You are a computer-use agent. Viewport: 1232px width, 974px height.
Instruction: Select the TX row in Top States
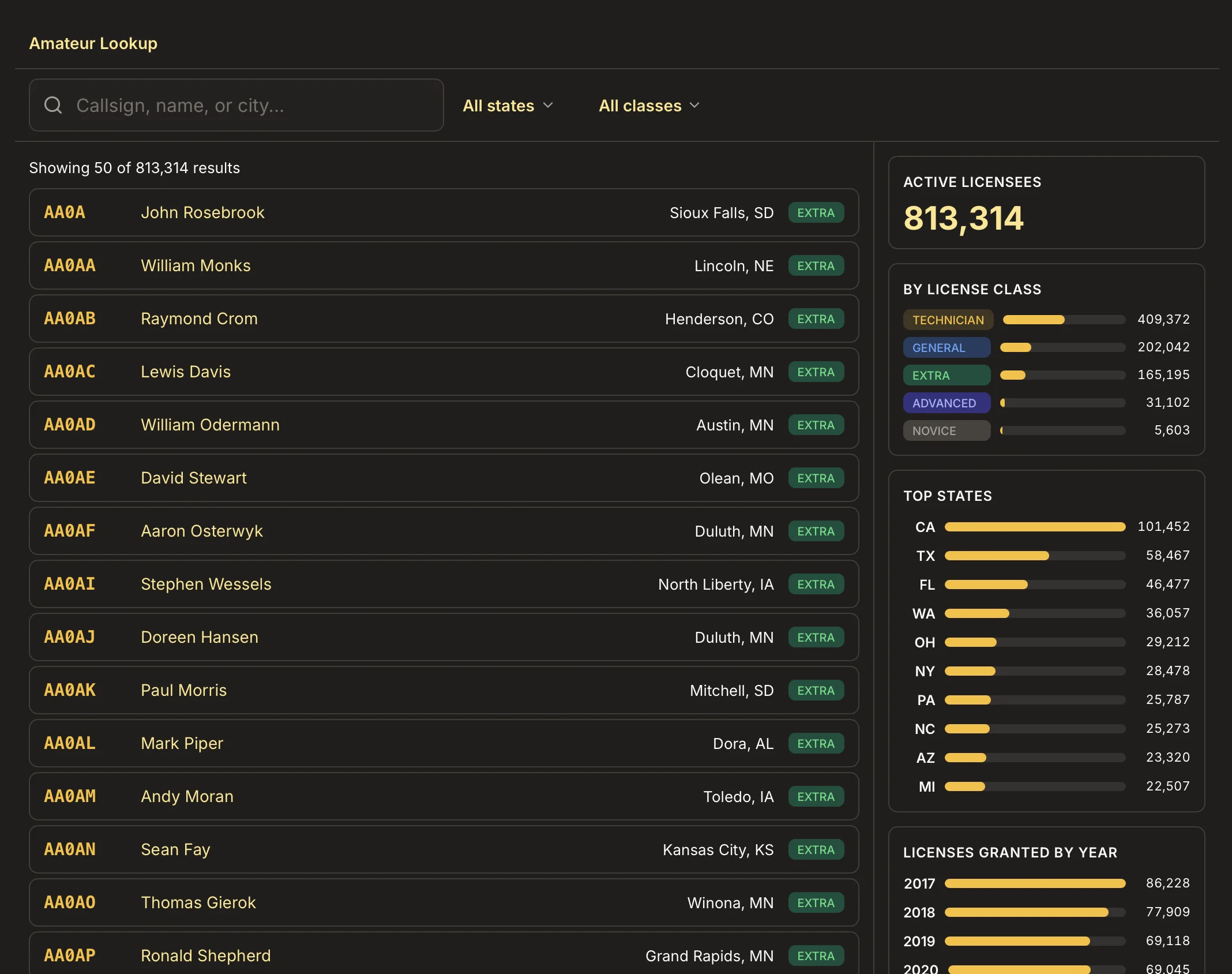(1047, 556)
